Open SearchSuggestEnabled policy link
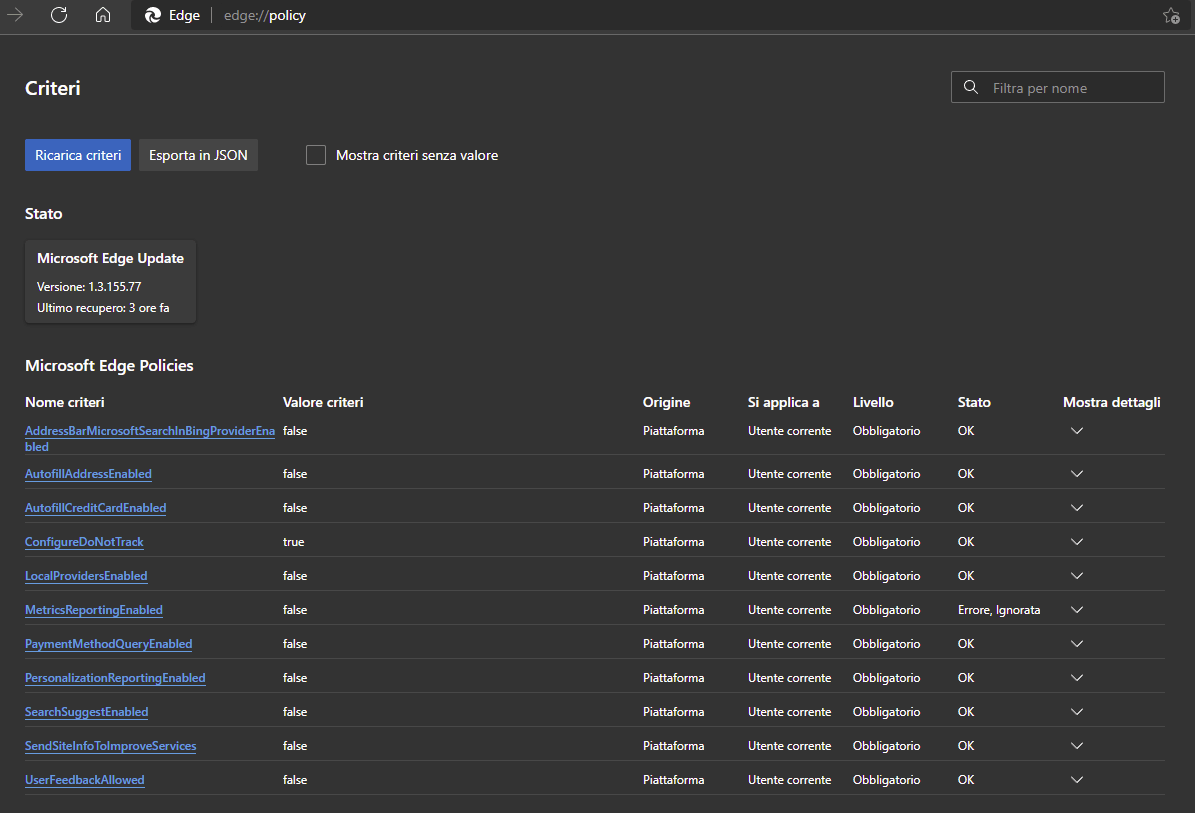Screen dimensions: 1195x813 pos(86,712)
